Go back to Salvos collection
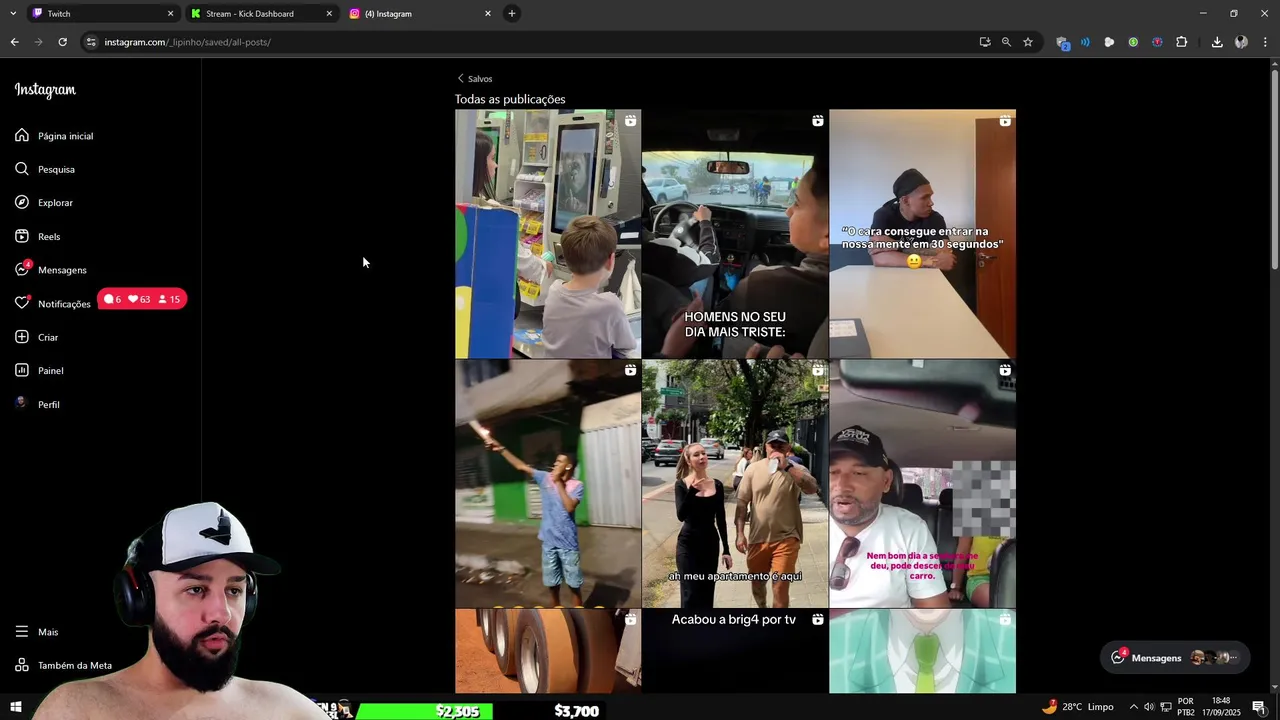 (474, 78)
